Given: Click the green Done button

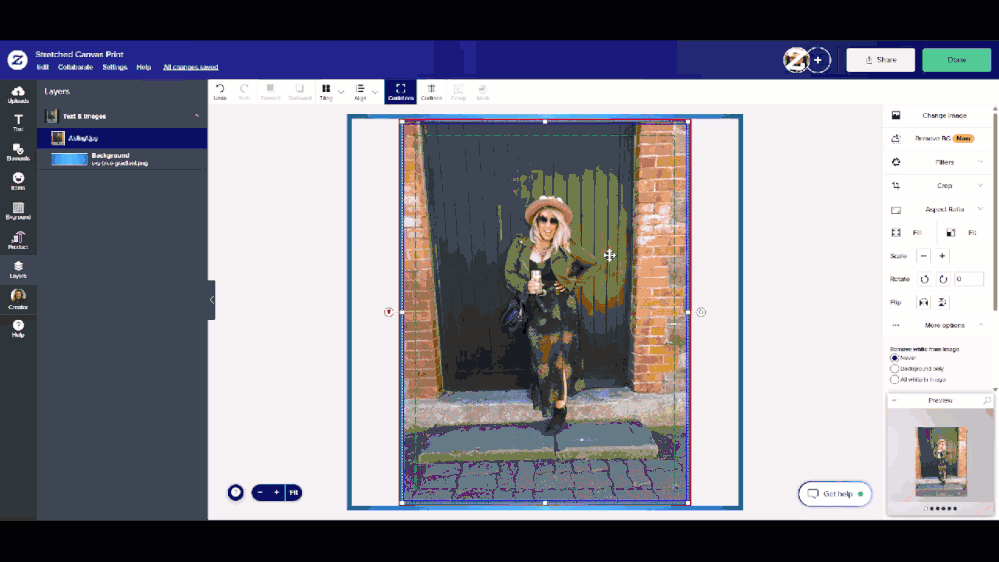Looking at the screenshot, I should (956, 60).
